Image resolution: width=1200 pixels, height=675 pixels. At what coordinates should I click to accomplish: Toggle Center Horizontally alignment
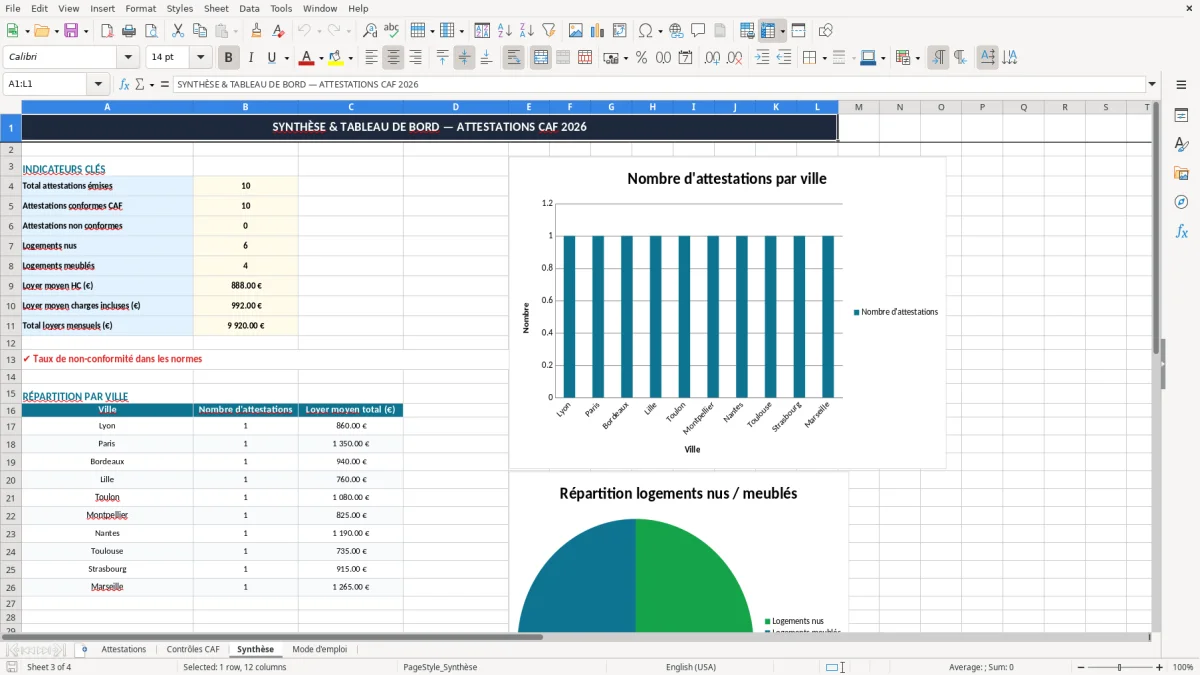point(394,58)
